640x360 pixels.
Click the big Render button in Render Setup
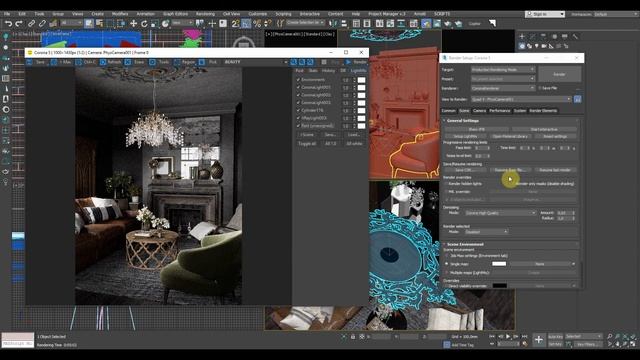pos(559,74)
